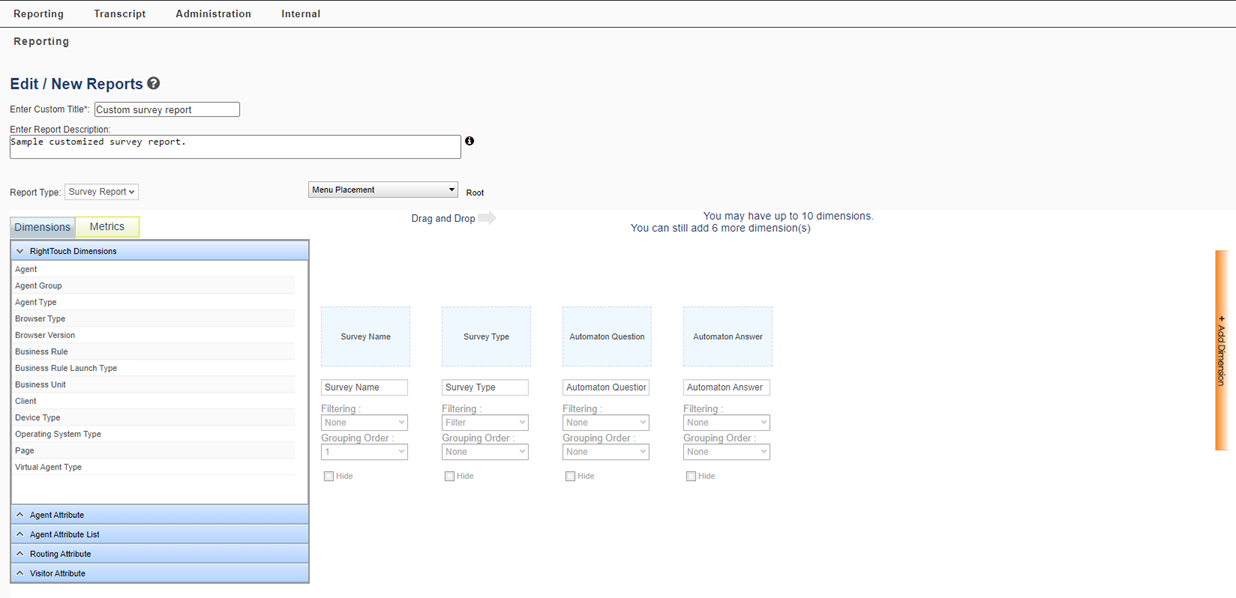The height and width of the screenshot is (598, 1236).
Task: Click the info icon beside report description
Action: pos(469,141)
